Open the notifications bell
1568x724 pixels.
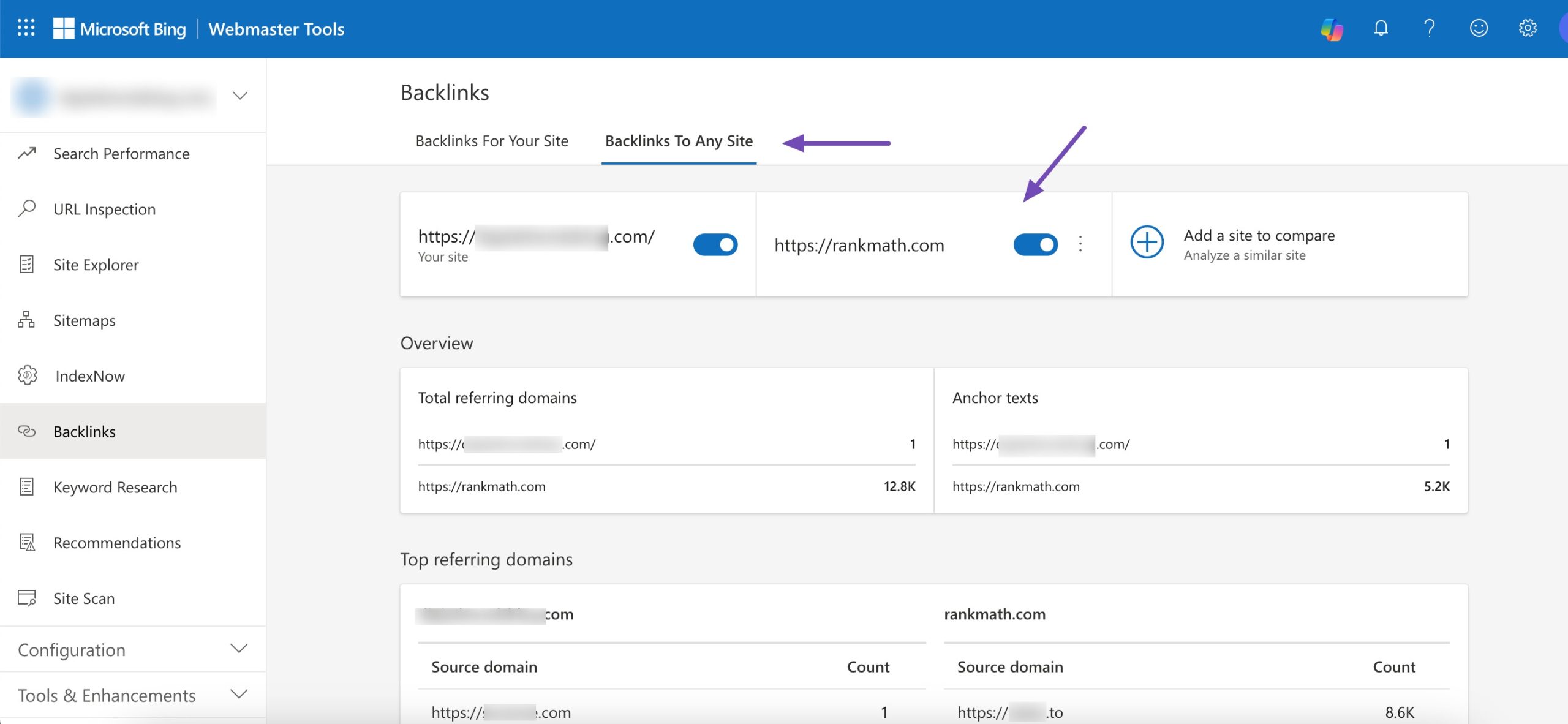click(1381, 28)
